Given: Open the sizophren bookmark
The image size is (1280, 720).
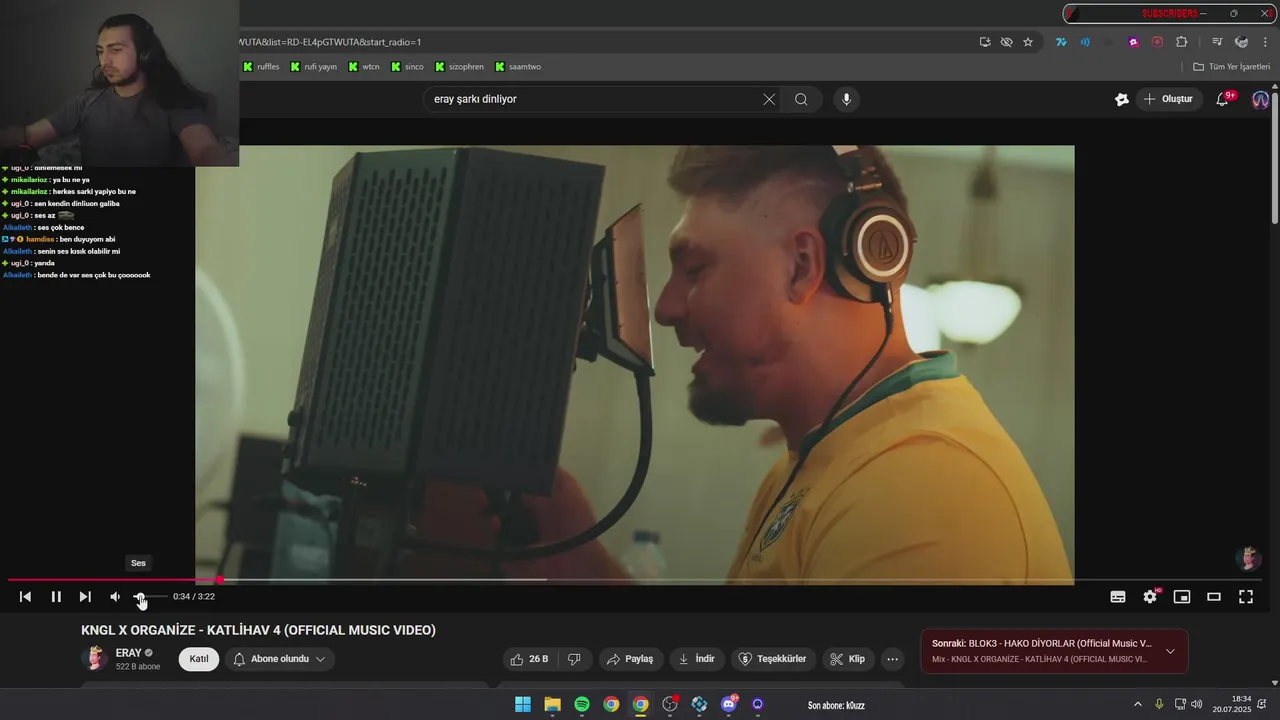Looking at the screenshot, I should (459, 67).
